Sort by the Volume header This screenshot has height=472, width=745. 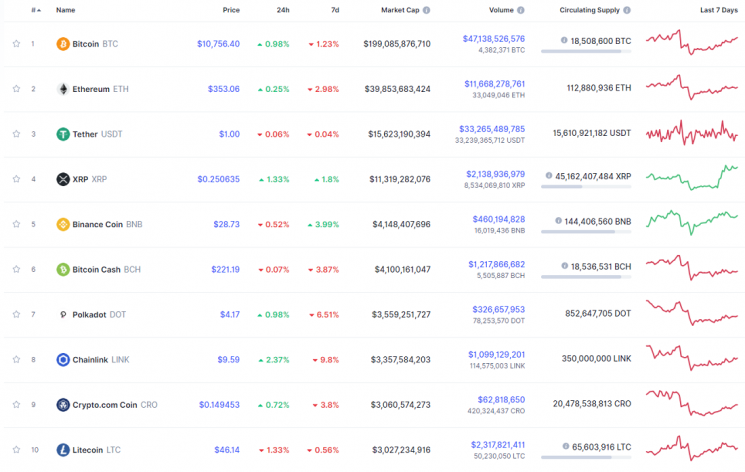[501, 10]
